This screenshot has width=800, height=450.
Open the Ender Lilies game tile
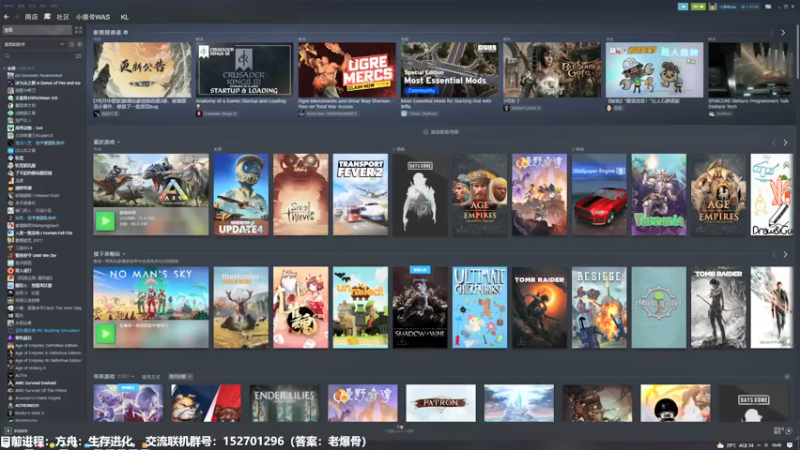(x=284, y=403)
